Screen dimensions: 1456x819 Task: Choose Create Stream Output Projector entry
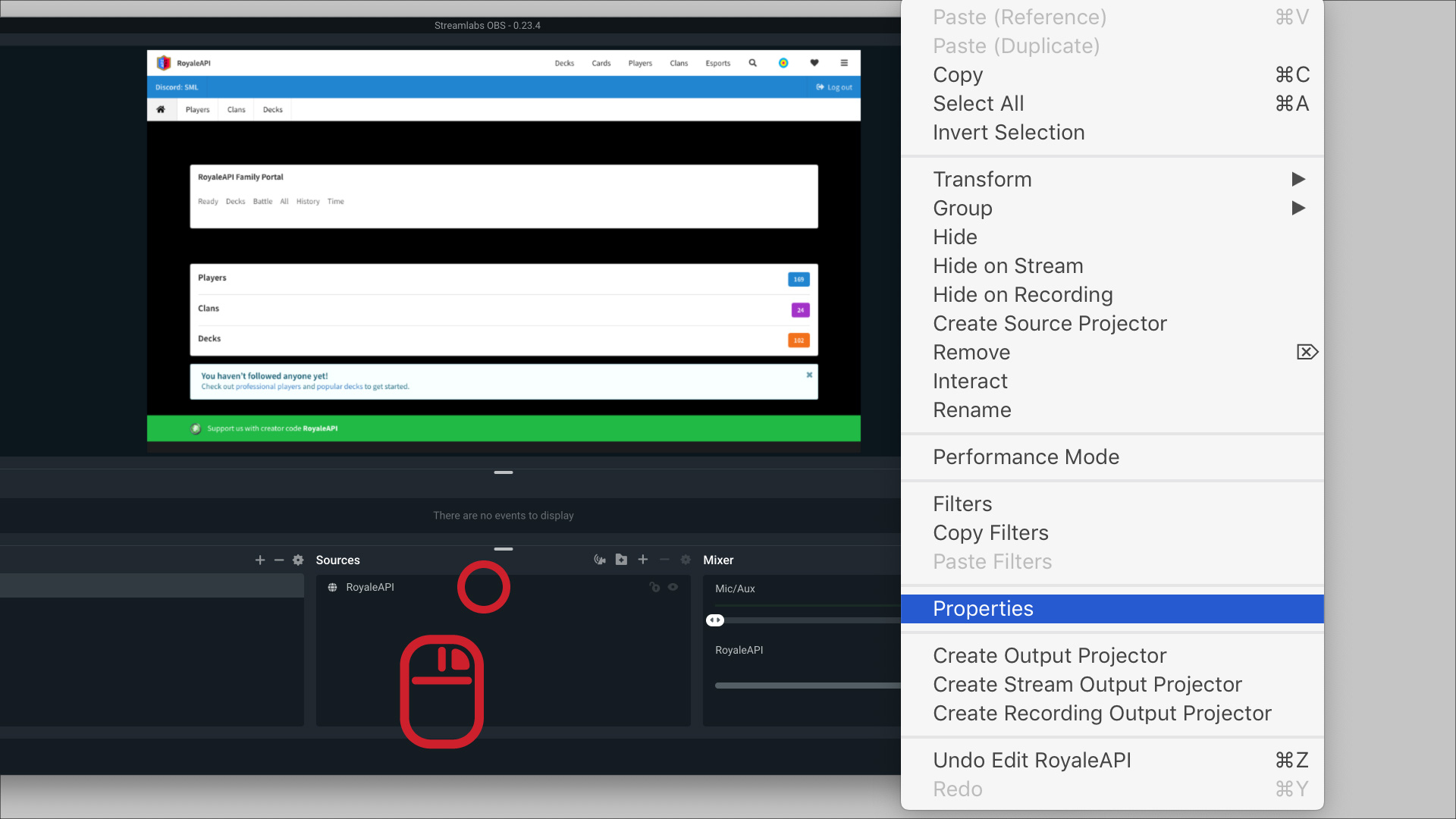(1112, 684)
